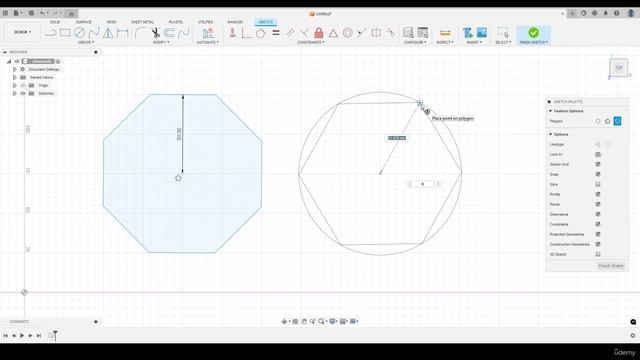Screen dimensions: 640x360
Task: Select the Sketch Dimension tool
Action: pyautogui.click(x=122, y=33)
